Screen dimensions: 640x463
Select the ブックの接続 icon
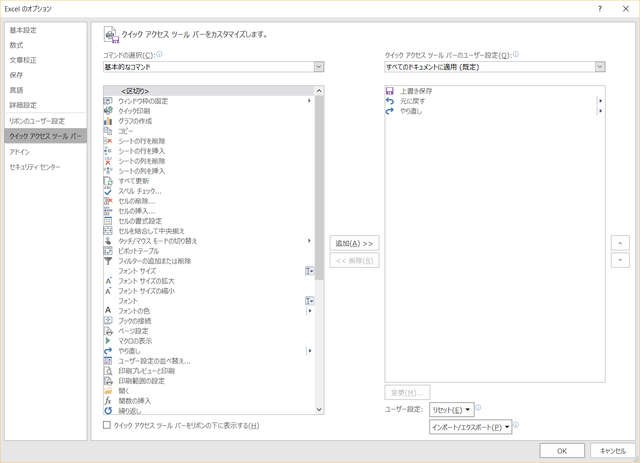point(108,321)
